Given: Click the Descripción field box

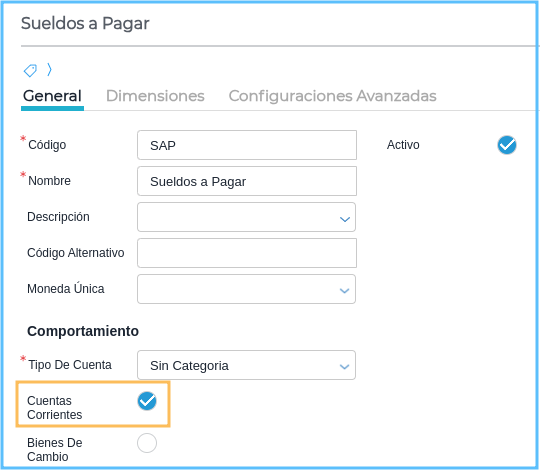Looking at the screenshot, I should (246, 217).
